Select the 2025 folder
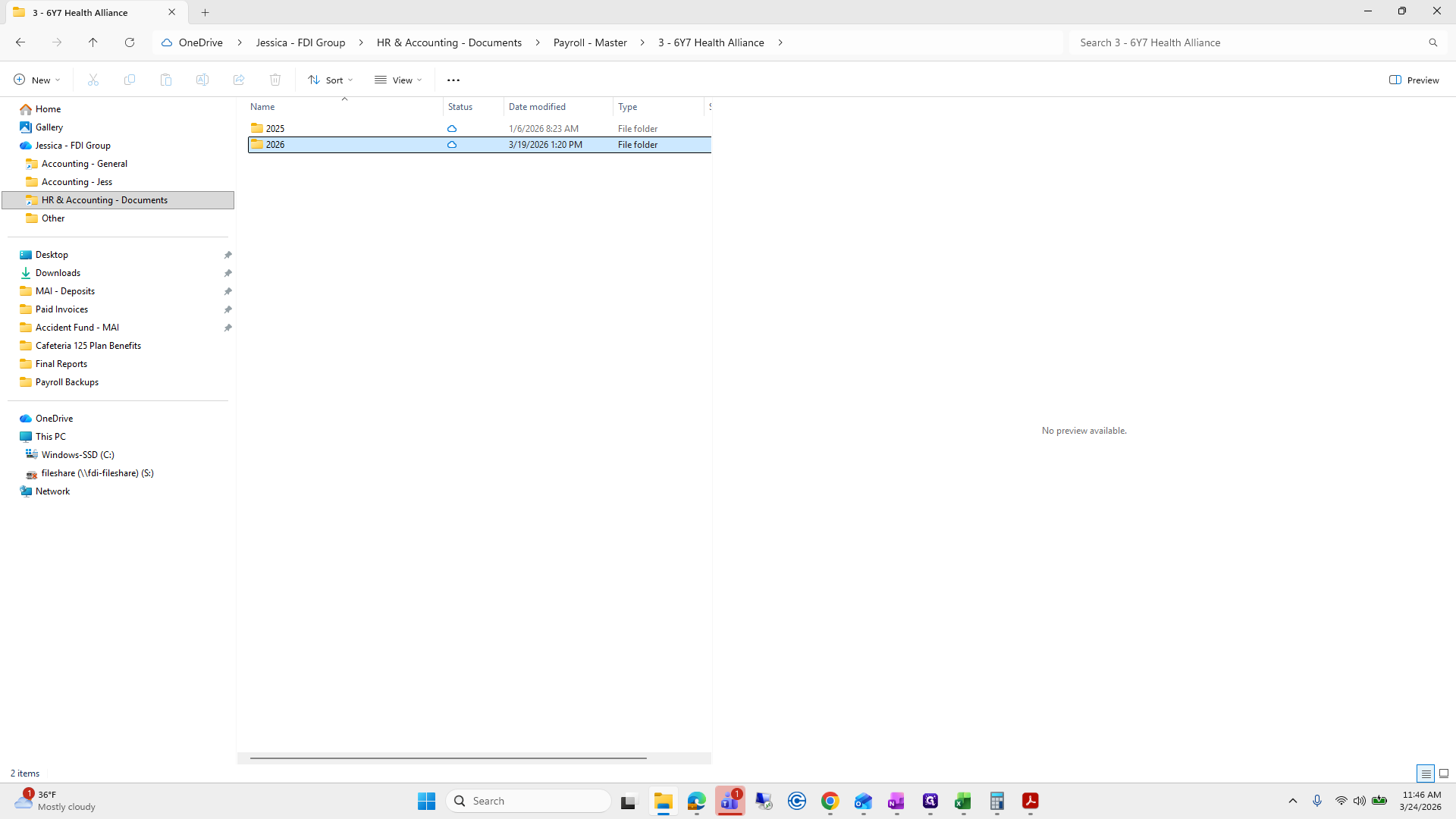Screen dimensions: 1456x819 tap(275, 128)
